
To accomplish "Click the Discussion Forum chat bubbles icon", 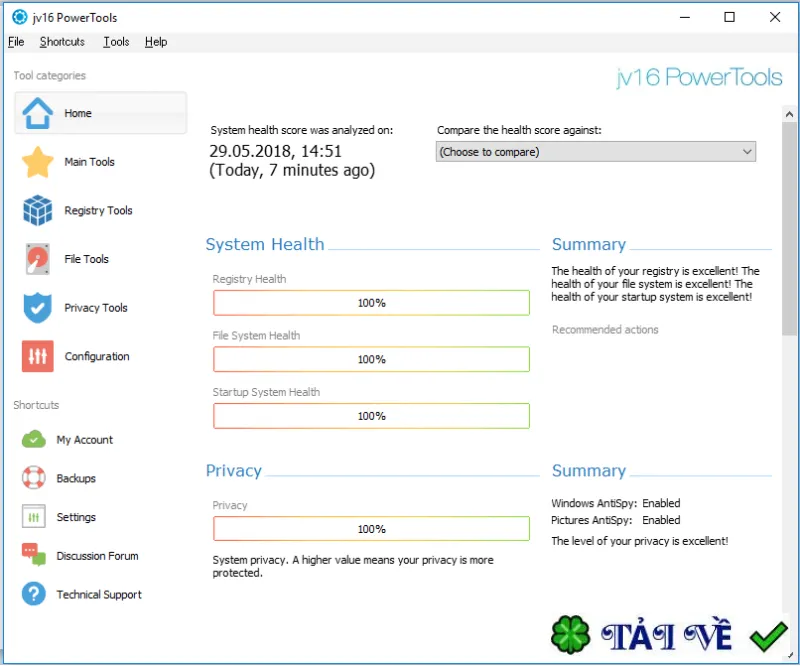I will (34, 555).
